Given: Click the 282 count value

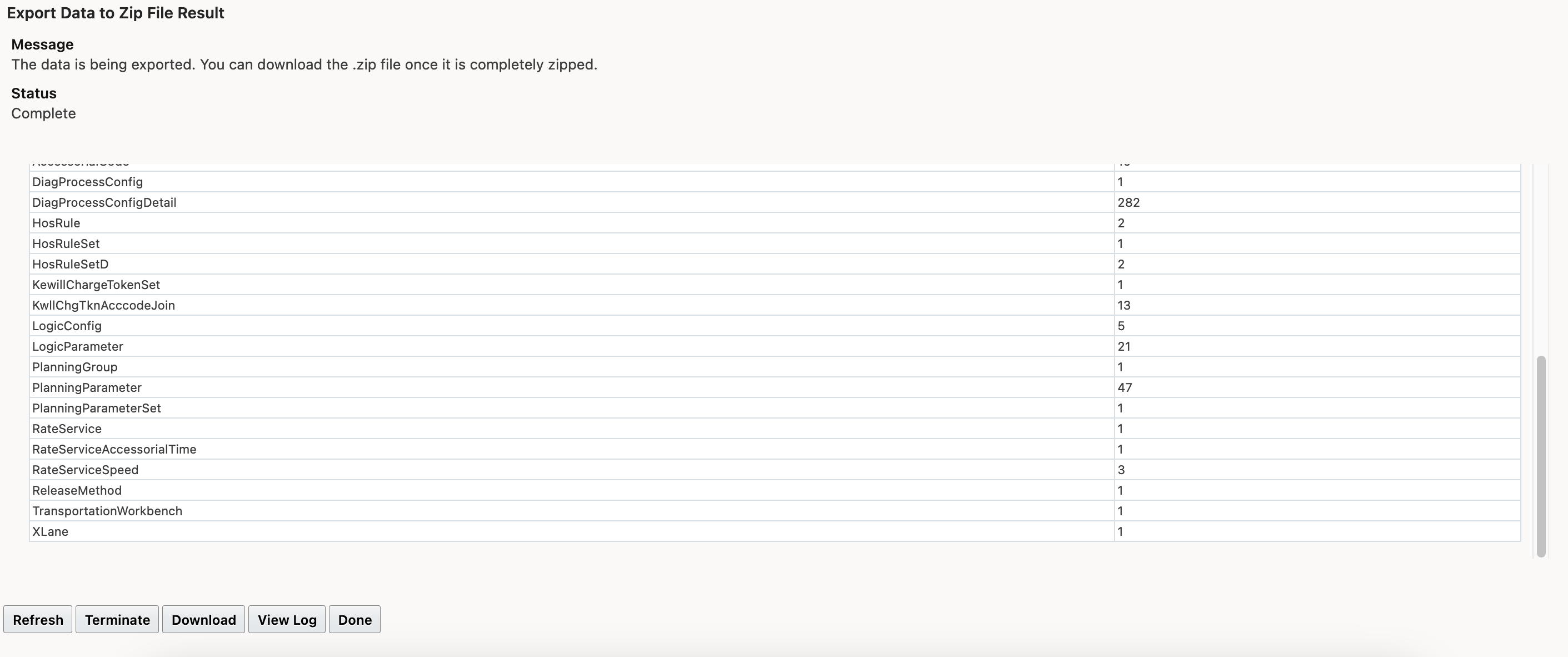Looking at the screenshot, I should (1128, 202).
